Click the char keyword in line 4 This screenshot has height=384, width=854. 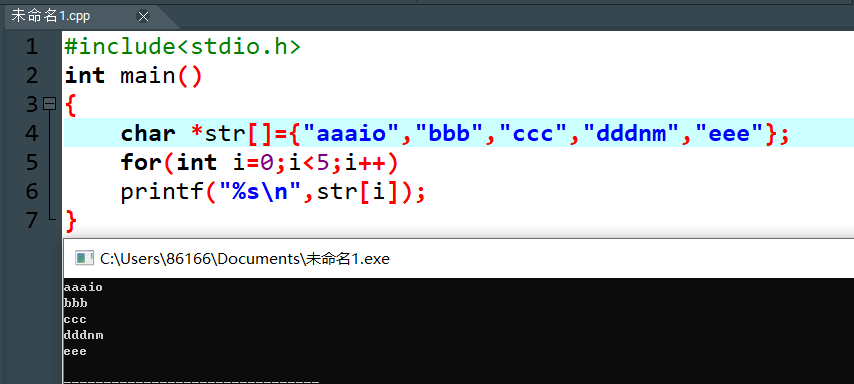click(148, 133)
